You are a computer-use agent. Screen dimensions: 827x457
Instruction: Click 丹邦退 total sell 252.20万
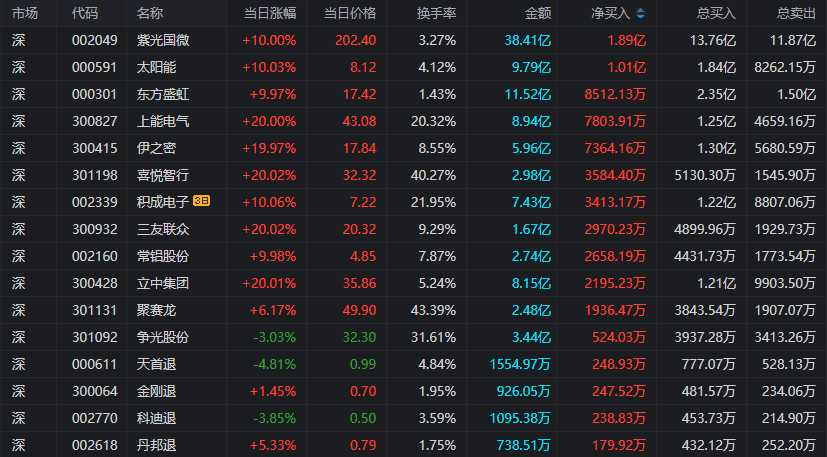pos(789,445)
